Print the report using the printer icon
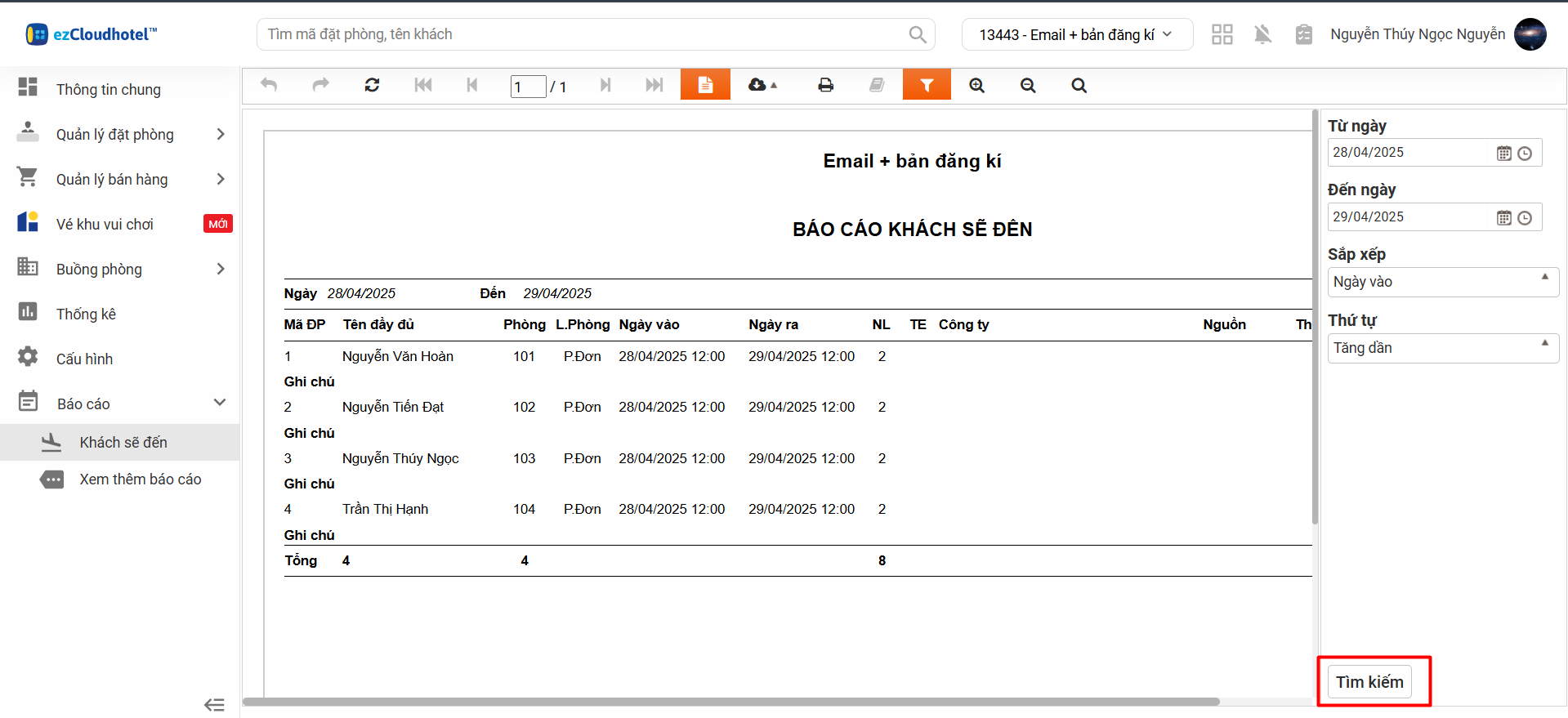 825,85
